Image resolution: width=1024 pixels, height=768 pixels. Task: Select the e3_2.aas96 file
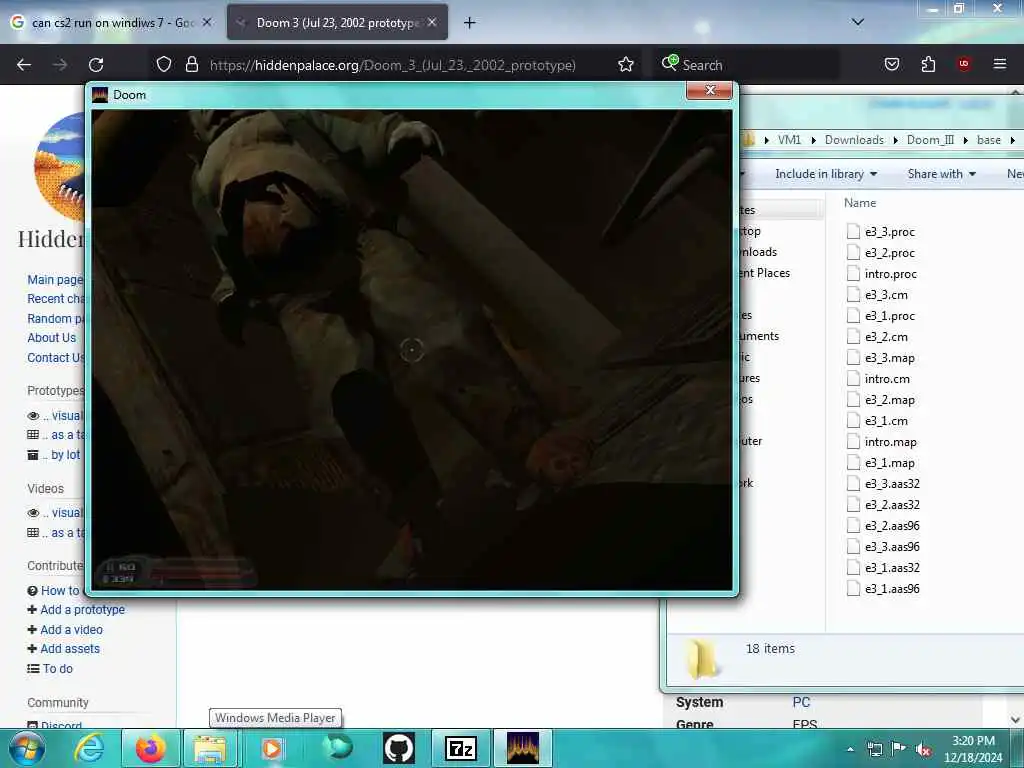pyautogui.click(x=892, y=526)
